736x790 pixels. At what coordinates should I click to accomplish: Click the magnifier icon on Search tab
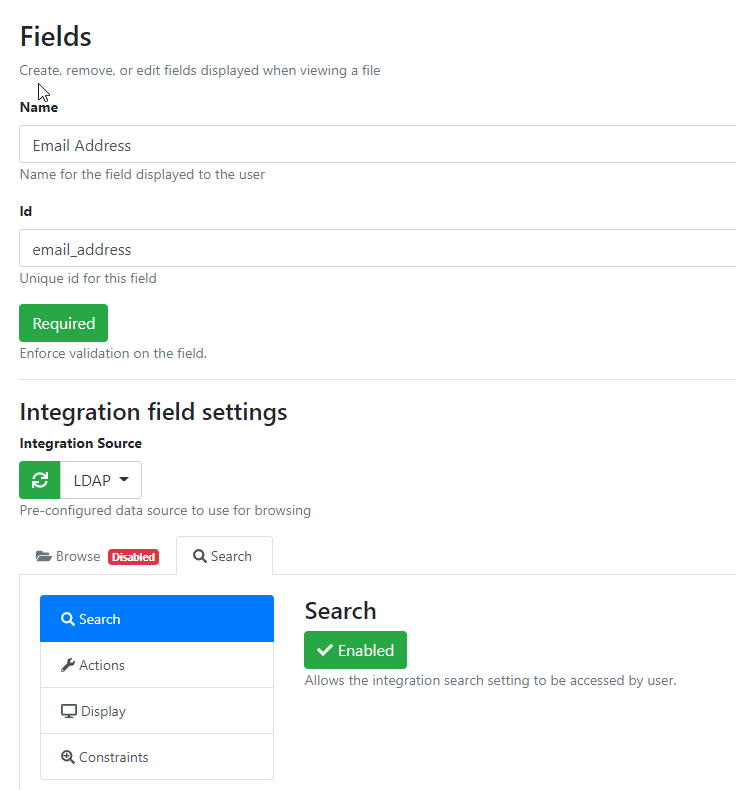199,556
